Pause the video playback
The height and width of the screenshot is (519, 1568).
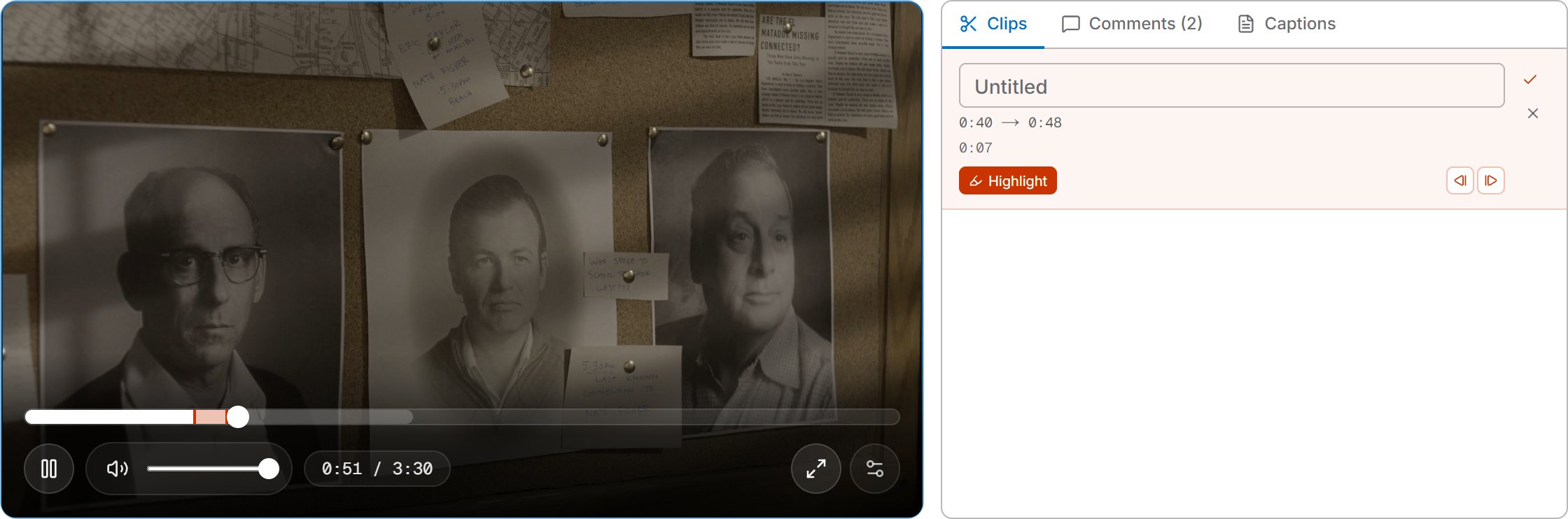(x=49, y=469)
